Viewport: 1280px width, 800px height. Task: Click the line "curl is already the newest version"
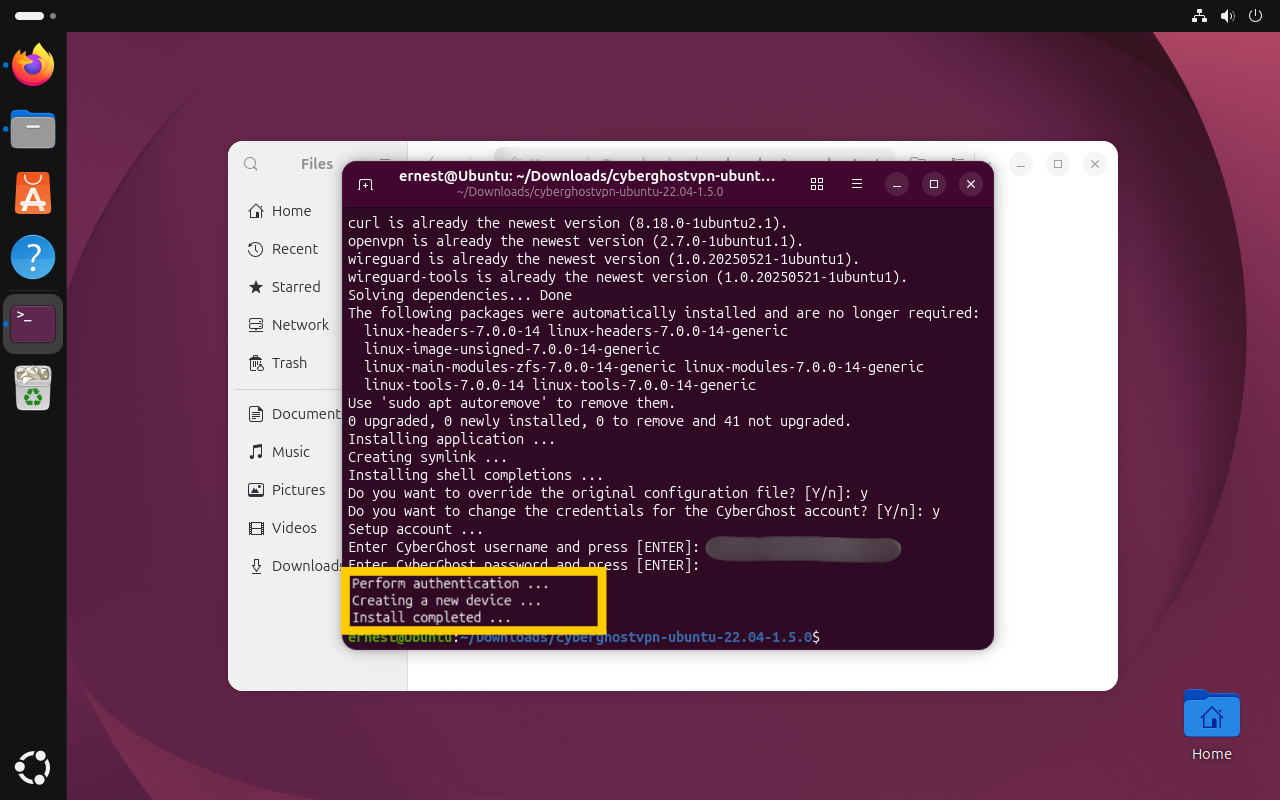coord(567,223)
